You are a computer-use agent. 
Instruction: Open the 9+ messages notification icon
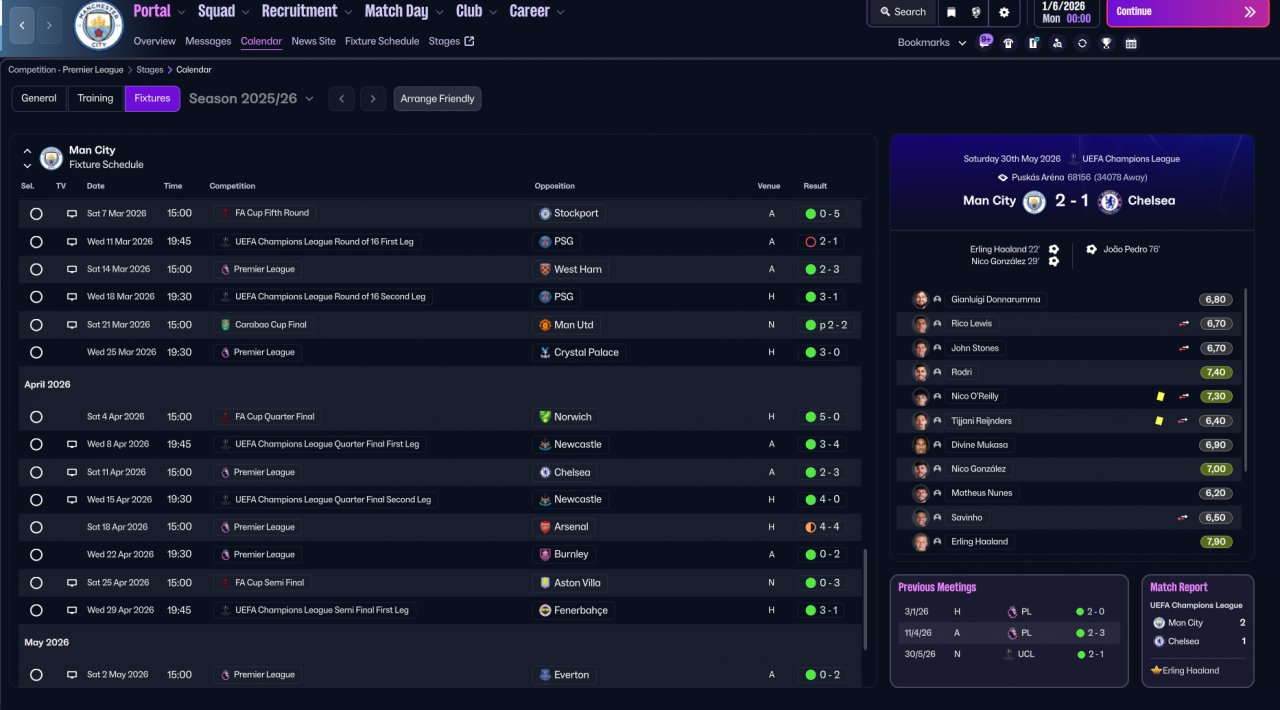[x=986, y=42]
